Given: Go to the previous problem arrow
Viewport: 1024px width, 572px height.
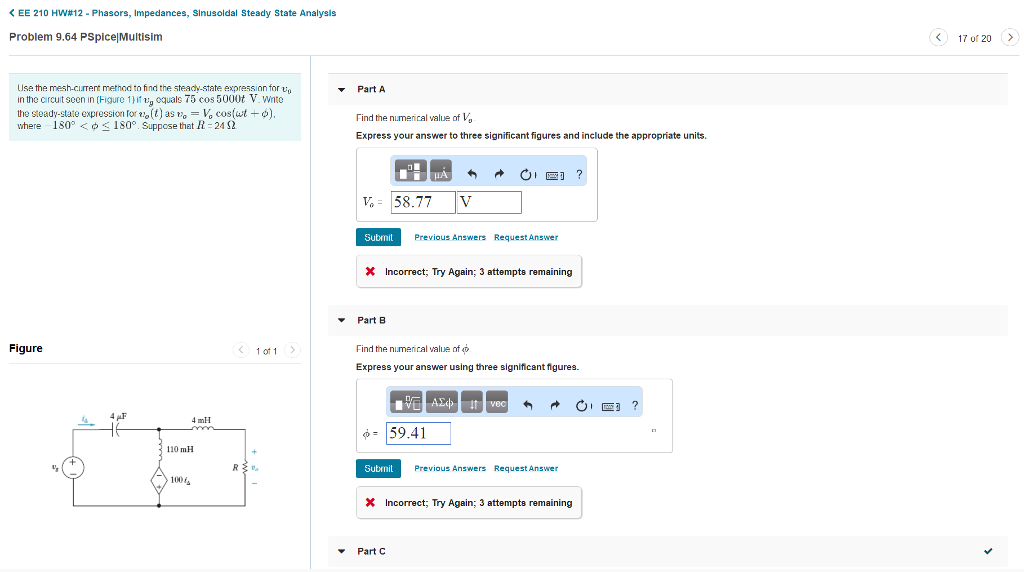Looking at the screenshot, I should tap(938, 38).
